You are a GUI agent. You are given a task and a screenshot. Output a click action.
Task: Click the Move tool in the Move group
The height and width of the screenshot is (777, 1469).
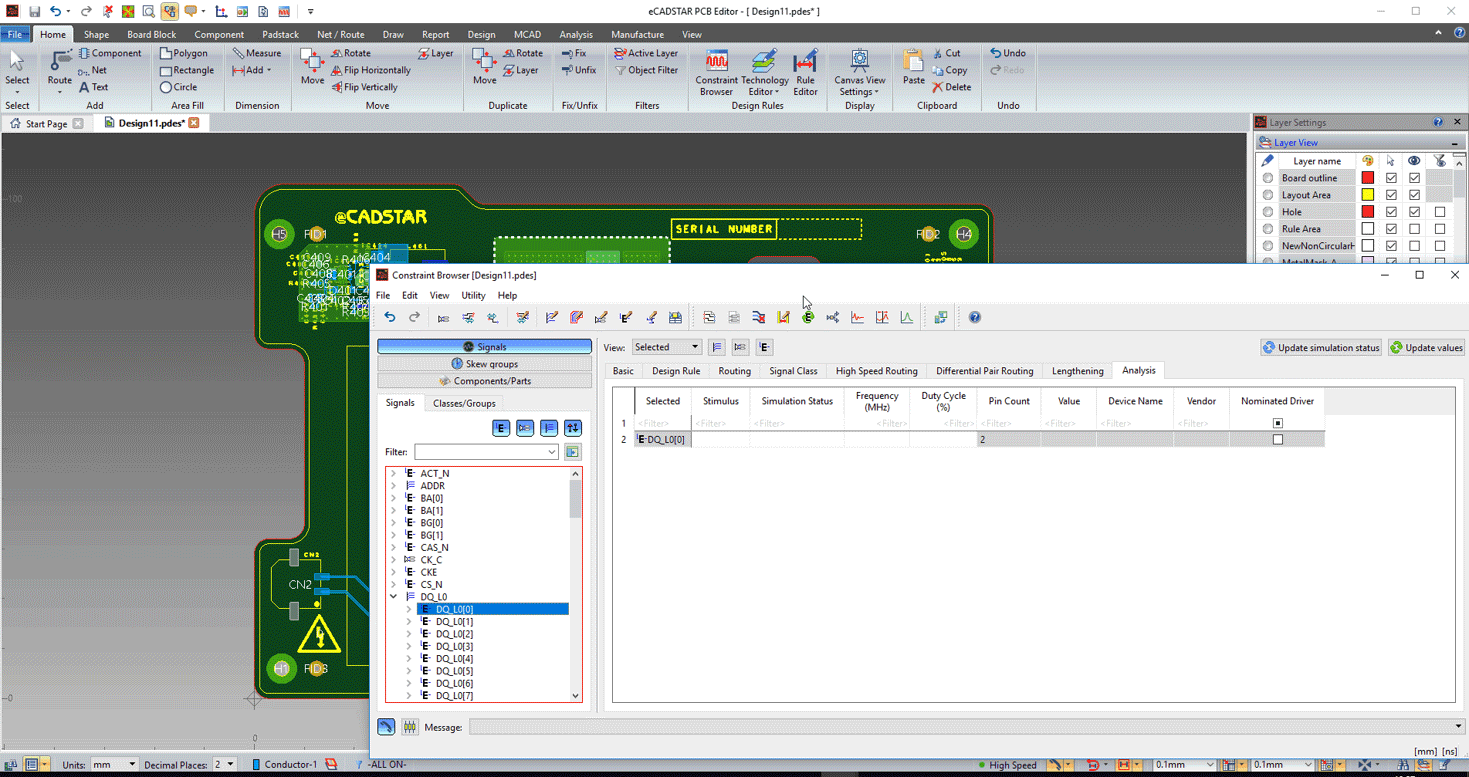click(x=312, y=68)
